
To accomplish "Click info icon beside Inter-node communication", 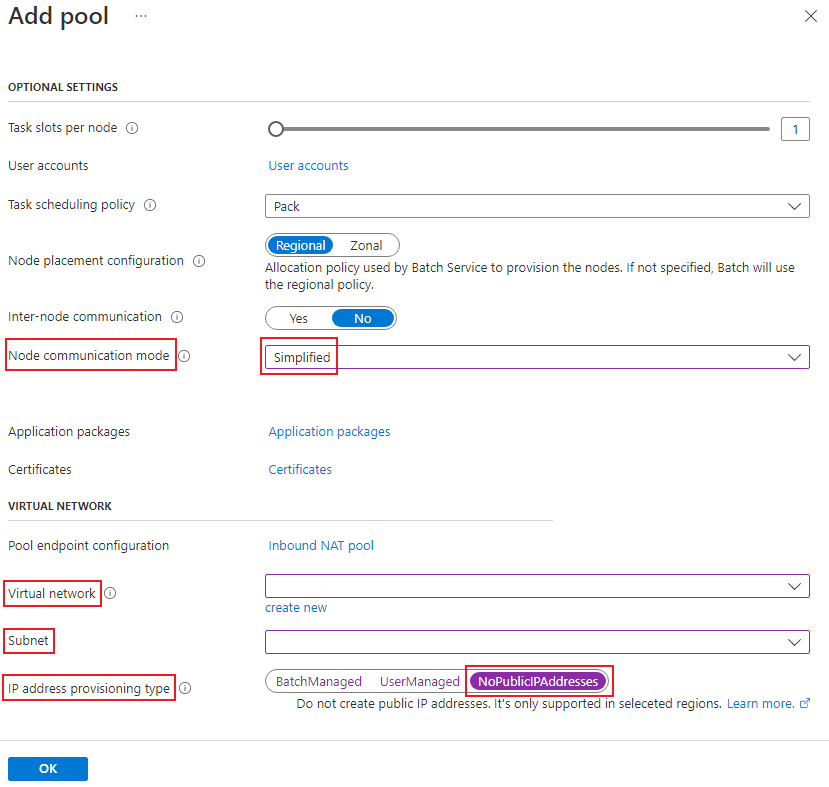I will [x=177, y=317].
